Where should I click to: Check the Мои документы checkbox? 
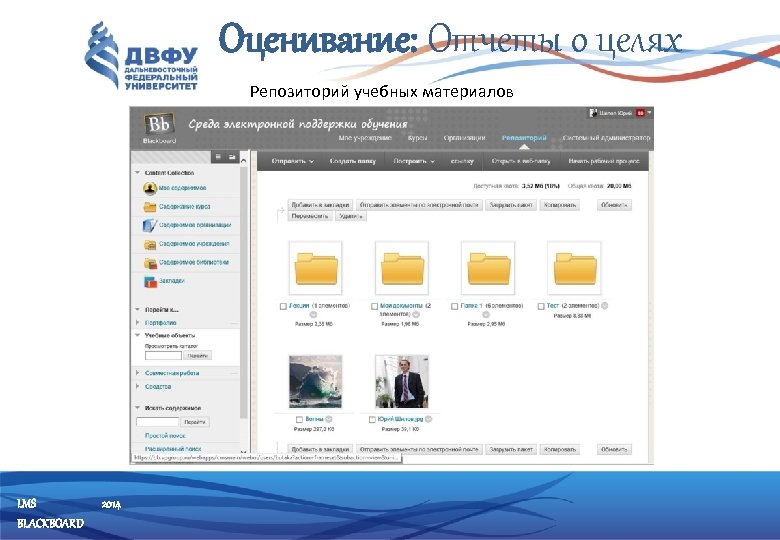click(374, 306)
